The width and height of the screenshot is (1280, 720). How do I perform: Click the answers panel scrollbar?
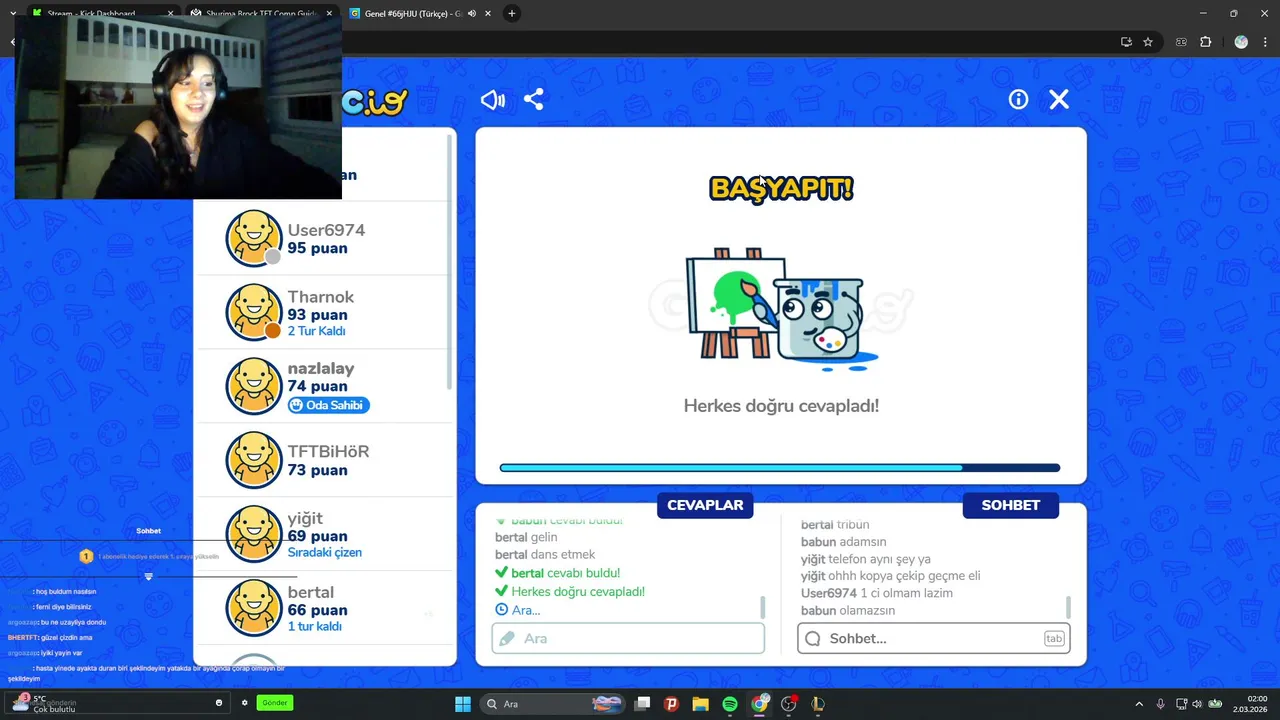763,607
